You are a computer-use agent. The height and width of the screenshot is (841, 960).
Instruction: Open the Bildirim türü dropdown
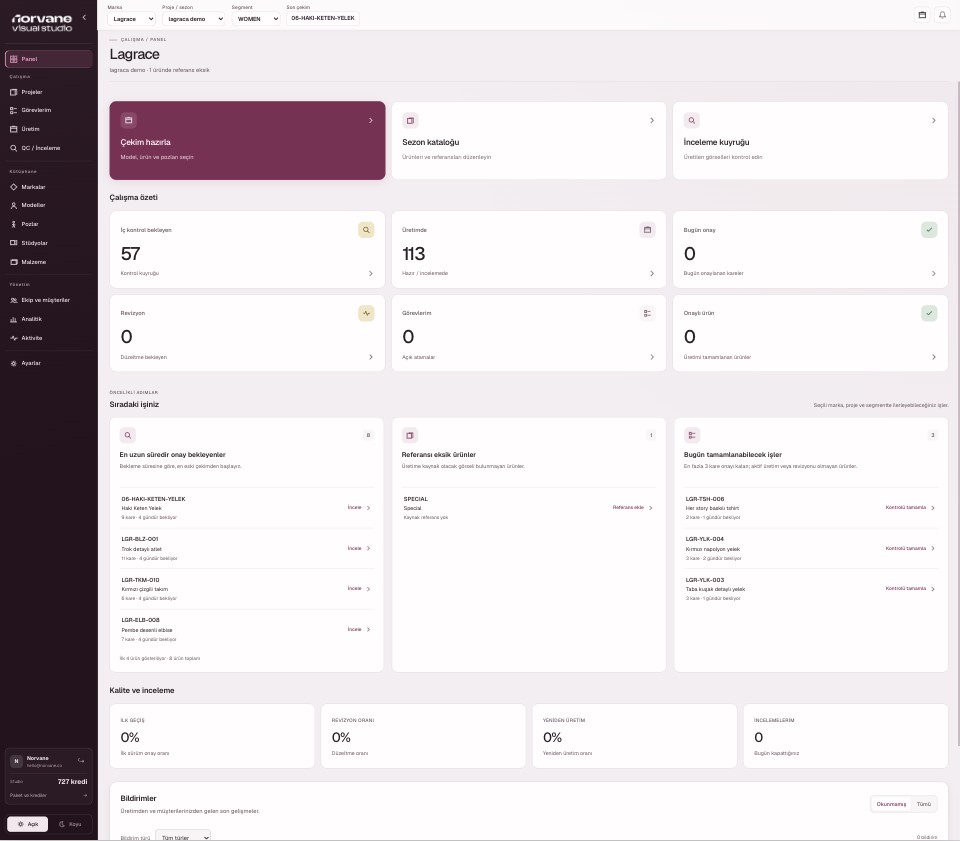click(183, 836)
